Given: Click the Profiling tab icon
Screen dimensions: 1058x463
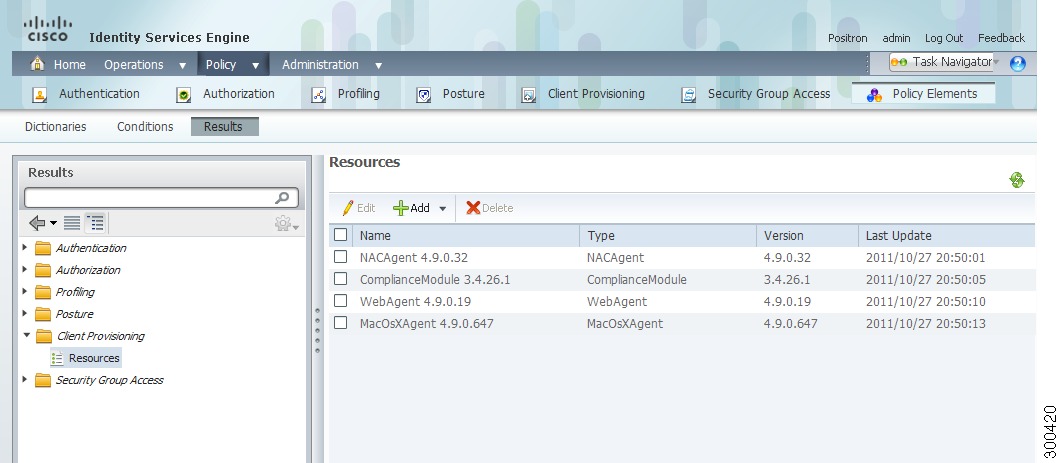Looking at the screenshot, I should coord(318,95).
